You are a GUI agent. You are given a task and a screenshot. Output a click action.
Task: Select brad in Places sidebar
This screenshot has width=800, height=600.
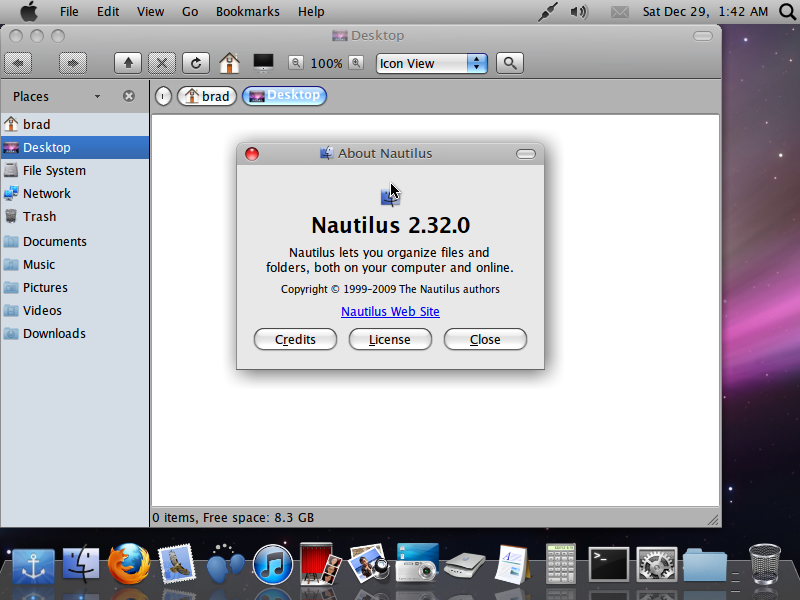coord(74,124)
